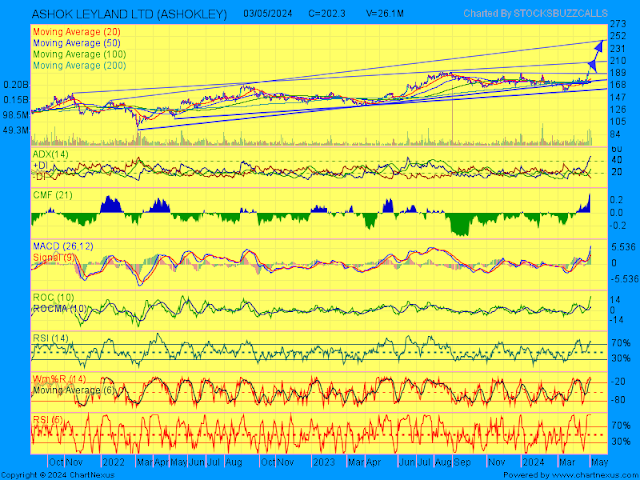The width and height of the screenshot is (640, 480).
Task: Click the 0.15B volume axis label
Action: click(x=16, y=100)
